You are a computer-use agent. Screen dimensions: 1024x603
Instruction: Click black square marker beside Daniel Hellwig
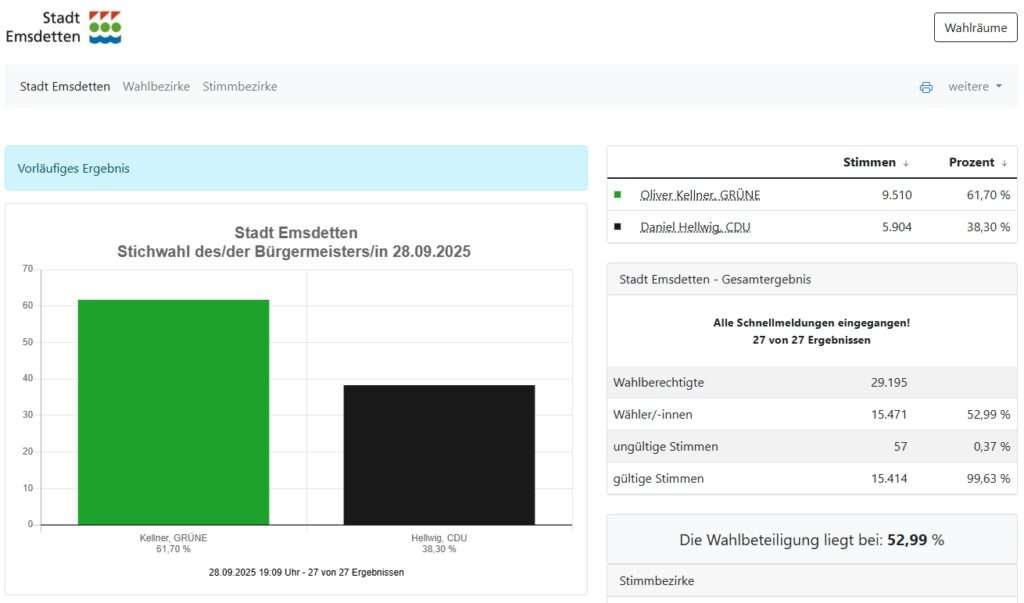pyautogui.click(x=618, y=227)
